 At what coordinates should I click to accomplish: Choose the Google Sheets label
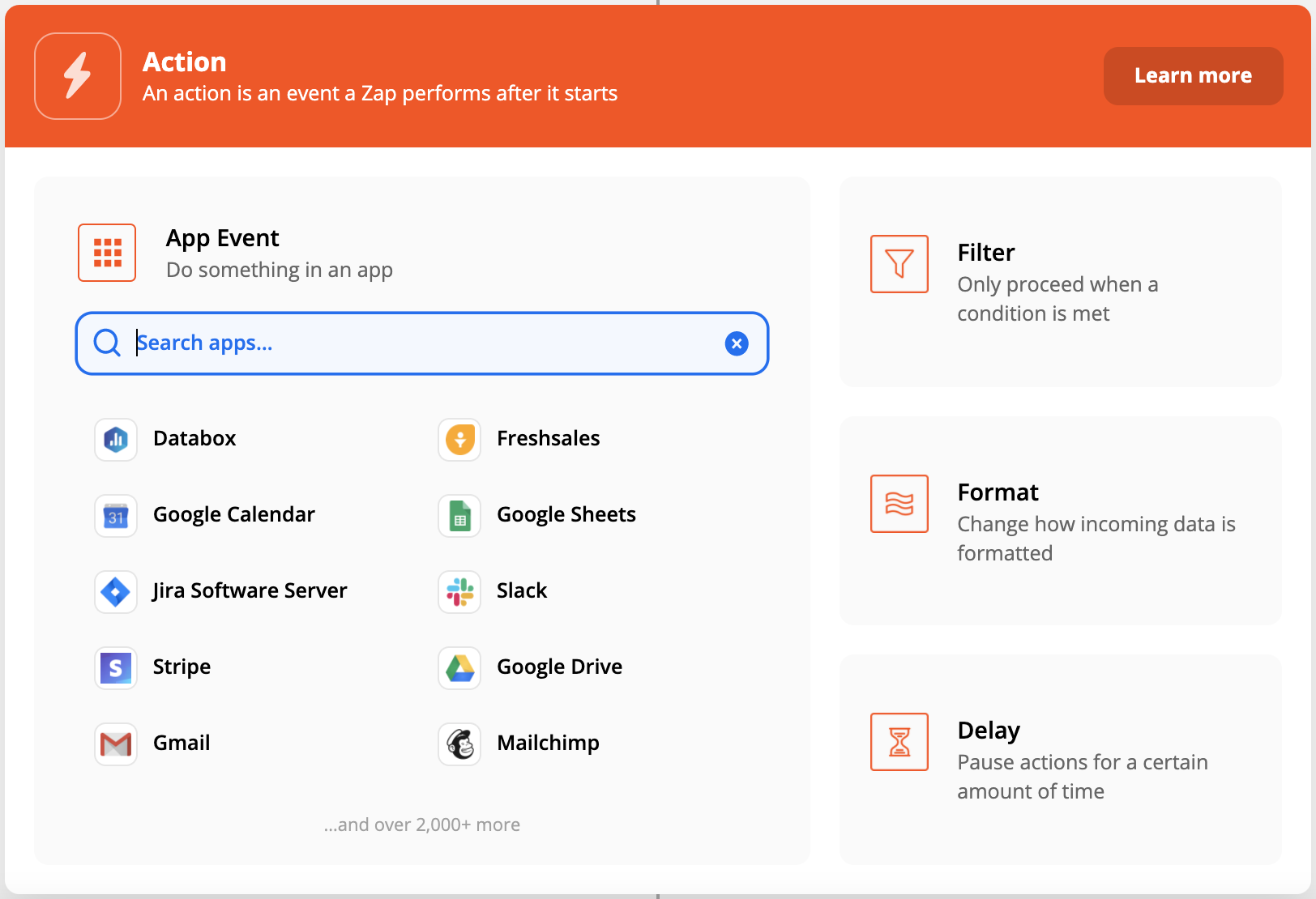566,514
